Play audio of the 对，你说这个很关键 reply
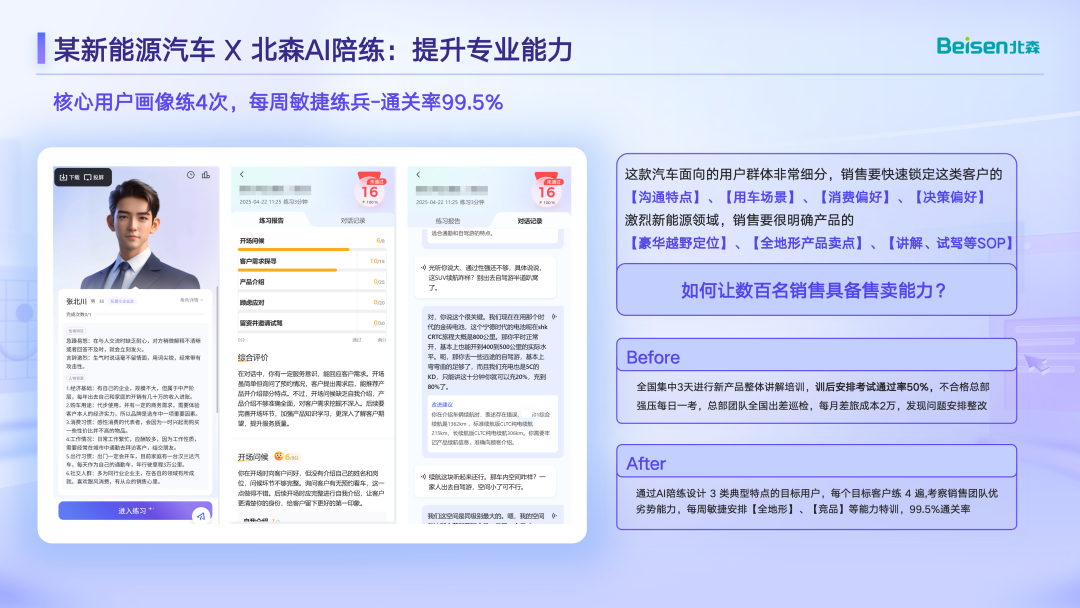This screenshot has height=608, width=1080. point(554,317)
